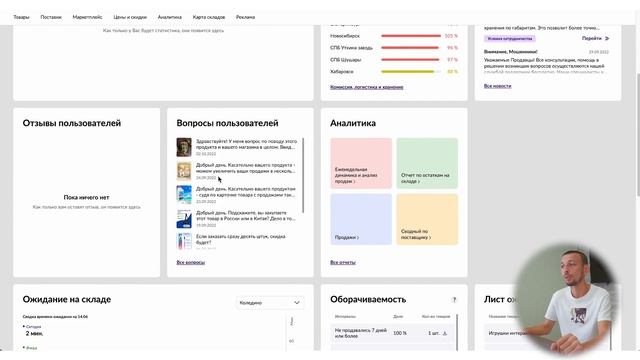This screenshot has width=640, height=360.
Task: Click the purple news category tag
Action: pos(510,38)
